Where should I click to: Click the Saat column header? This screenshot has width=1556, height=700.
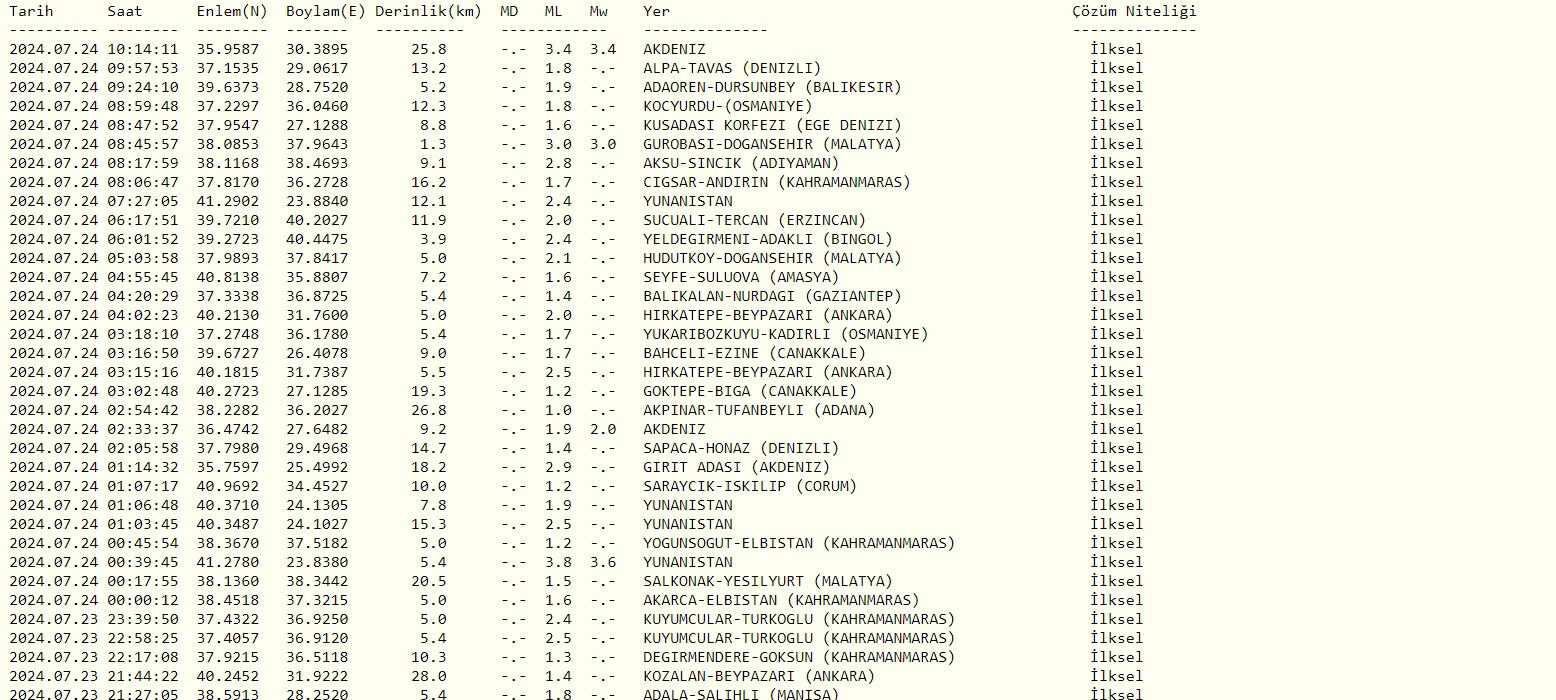(125, 12)
